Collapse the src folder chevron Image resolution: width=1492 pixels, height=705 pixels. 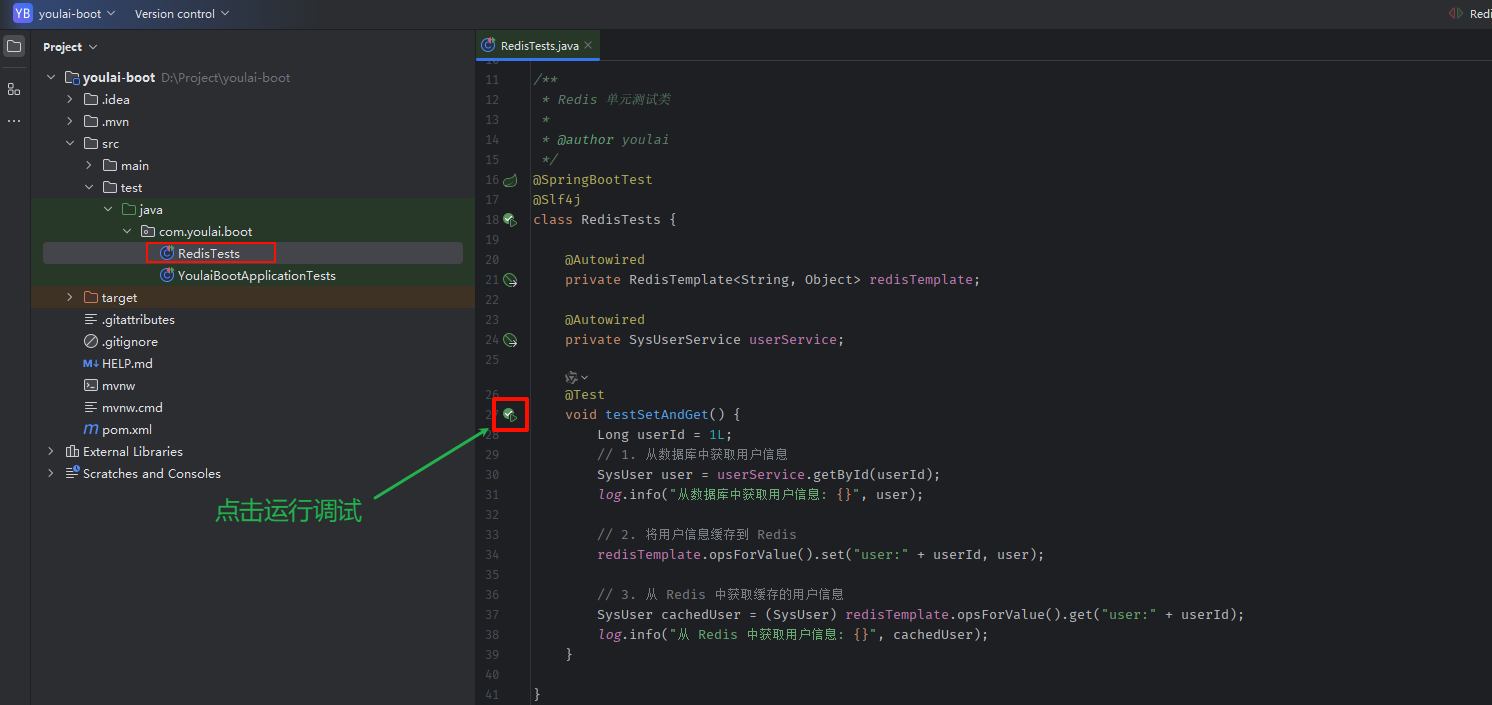[x=70, y=144]
